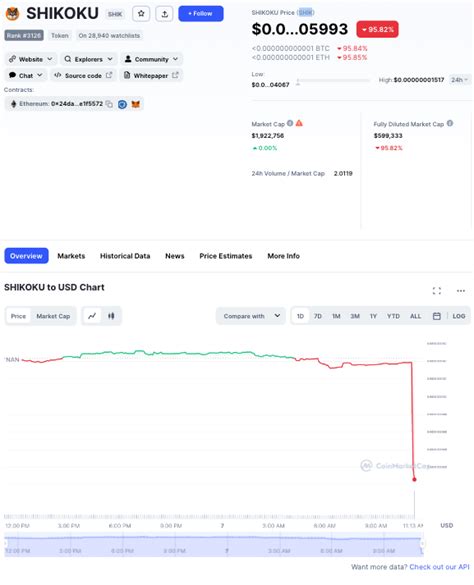The image size is (474, 585).
Task: Select the 7D chart timeframe
Action: coord(318,316)
